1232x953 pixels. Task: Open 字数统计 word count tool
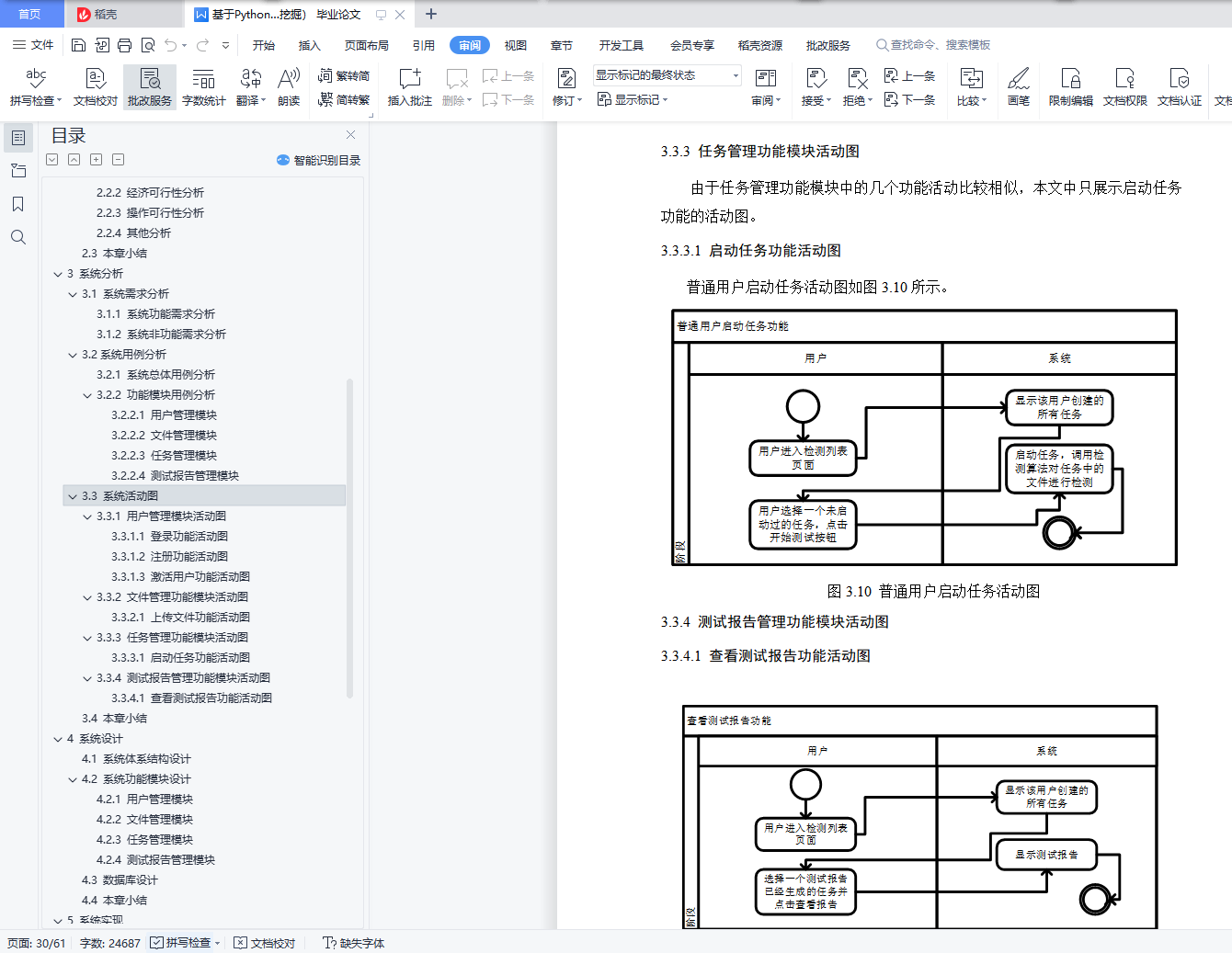pyautogui.click(x=203, y=87)
